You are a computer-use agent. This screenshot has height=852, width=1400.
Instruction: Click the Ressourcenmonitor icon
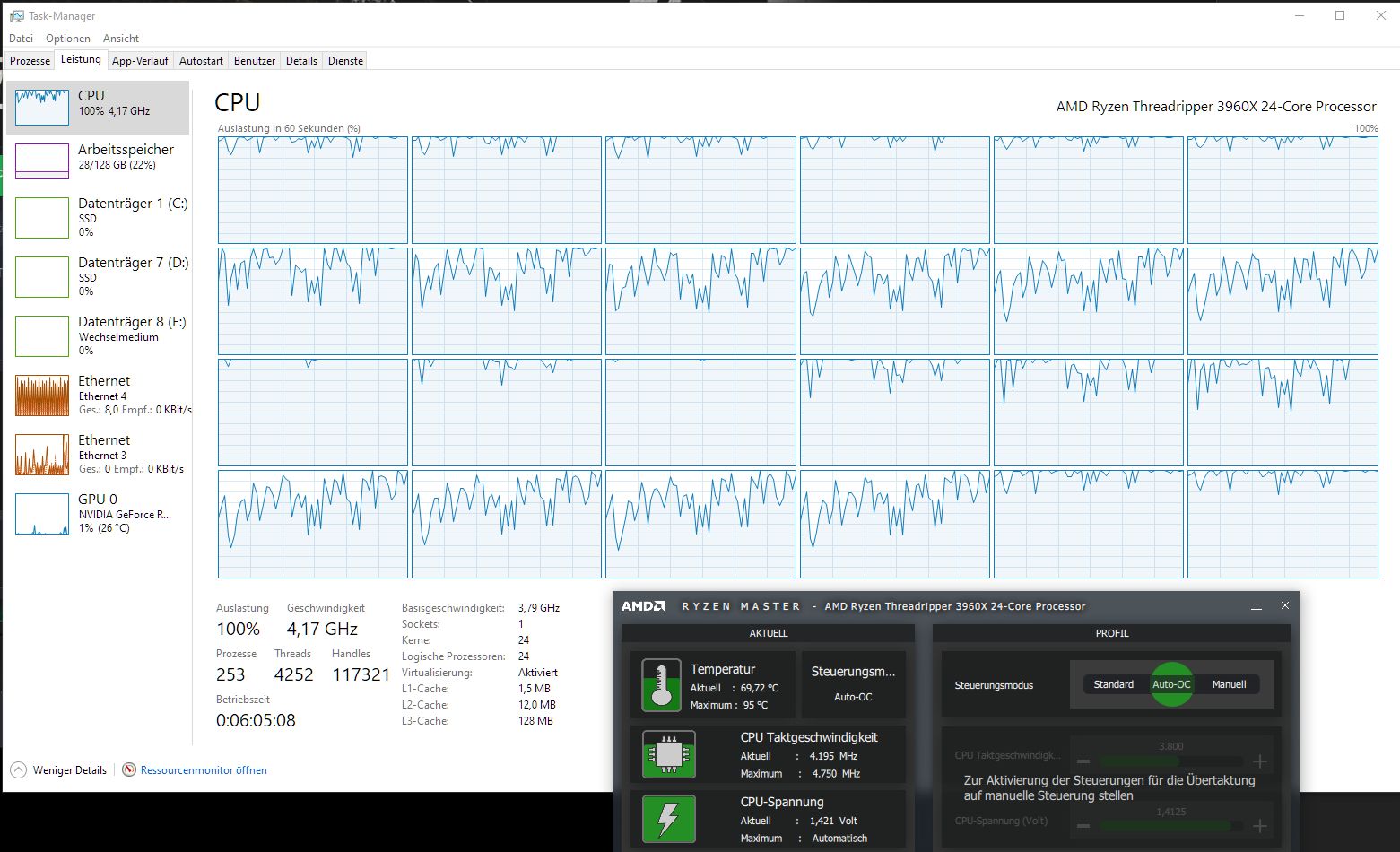pos(129,769)
